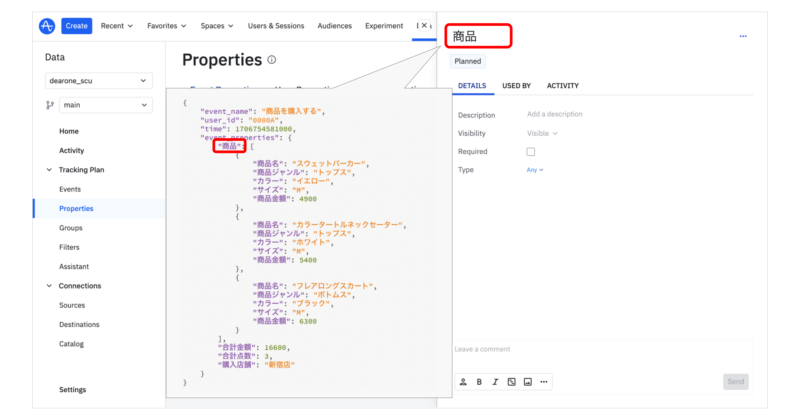
Task: Click the Amplitude logo icon
Action: coord(47,26)
